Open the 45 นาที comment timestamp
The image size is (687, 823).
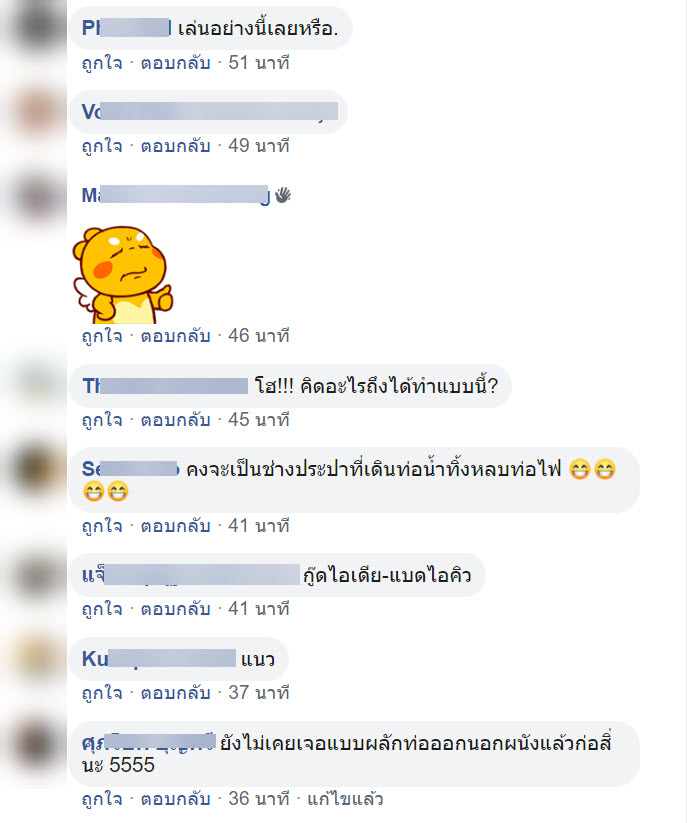tap(259, 420)
